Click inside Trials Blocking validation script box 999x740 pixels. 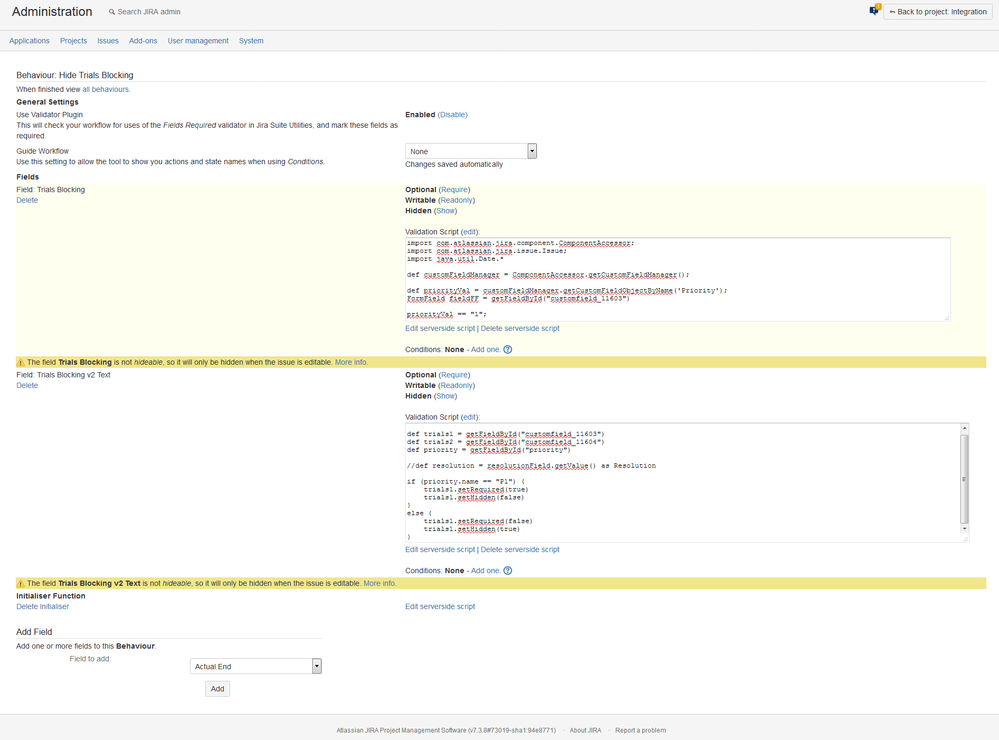pos(678,279)
